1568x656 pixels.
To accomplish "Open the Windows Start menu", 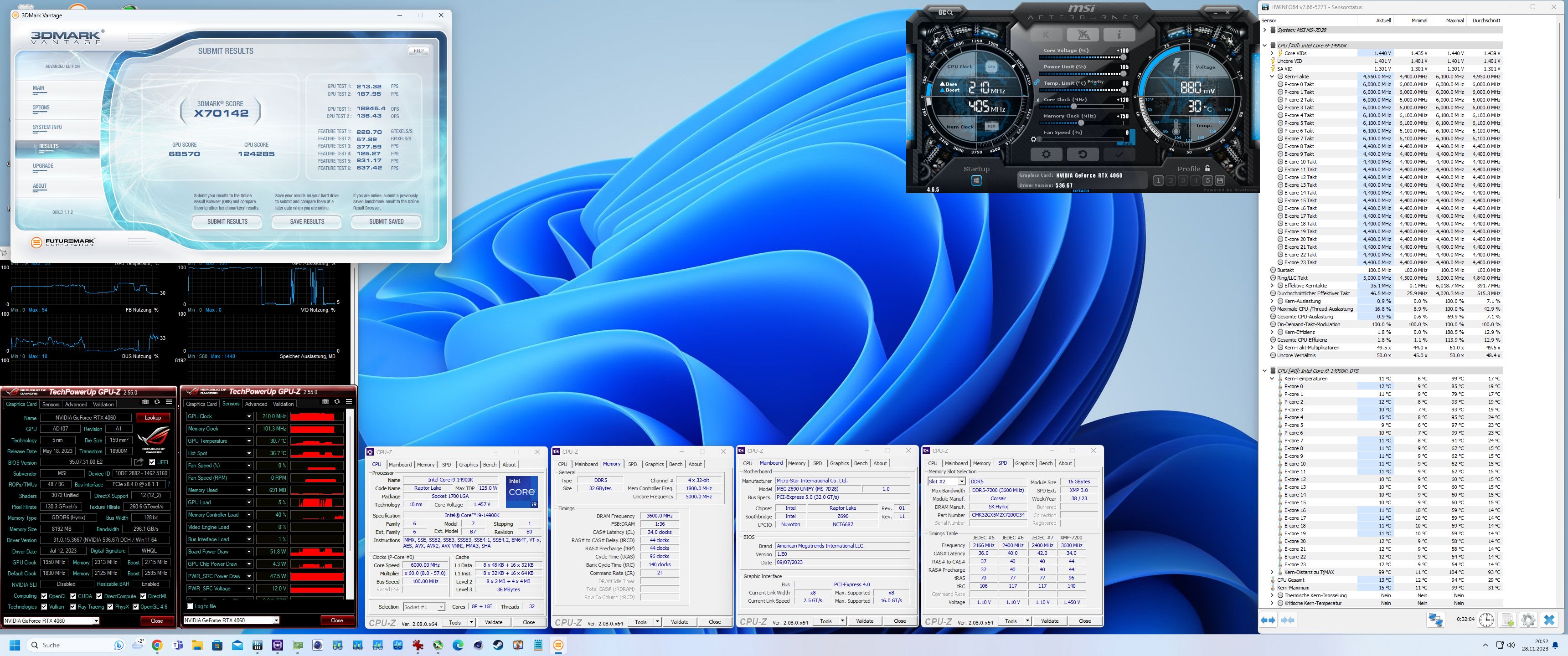I will tap(15, 645).
